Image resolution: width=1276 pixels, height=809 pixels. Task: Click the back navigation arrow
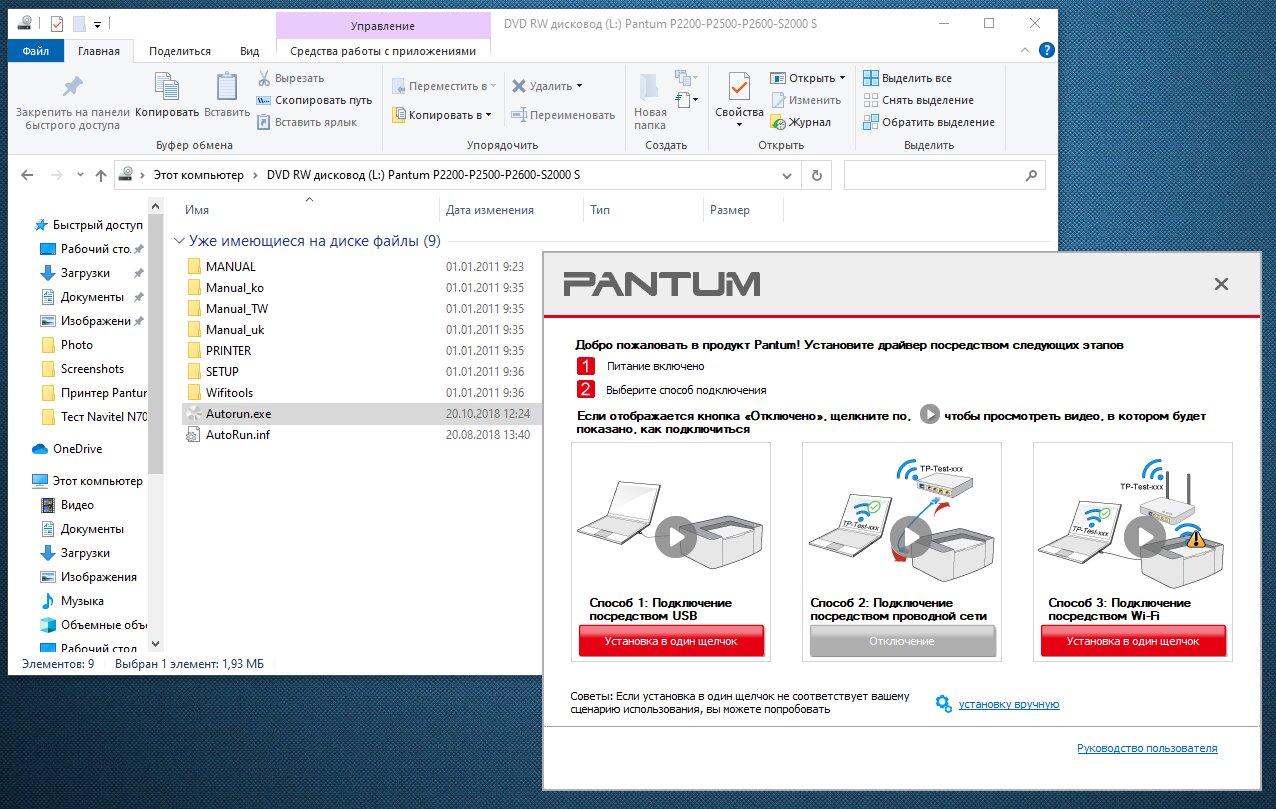pyautogui.click(x=28, y=175)
